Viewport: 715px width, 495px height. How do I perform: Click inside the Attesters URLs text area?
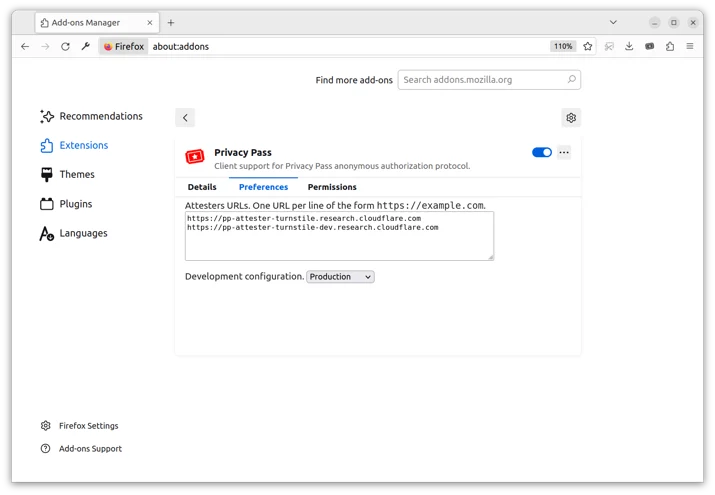pyautogui.click(x=339, y=236)
